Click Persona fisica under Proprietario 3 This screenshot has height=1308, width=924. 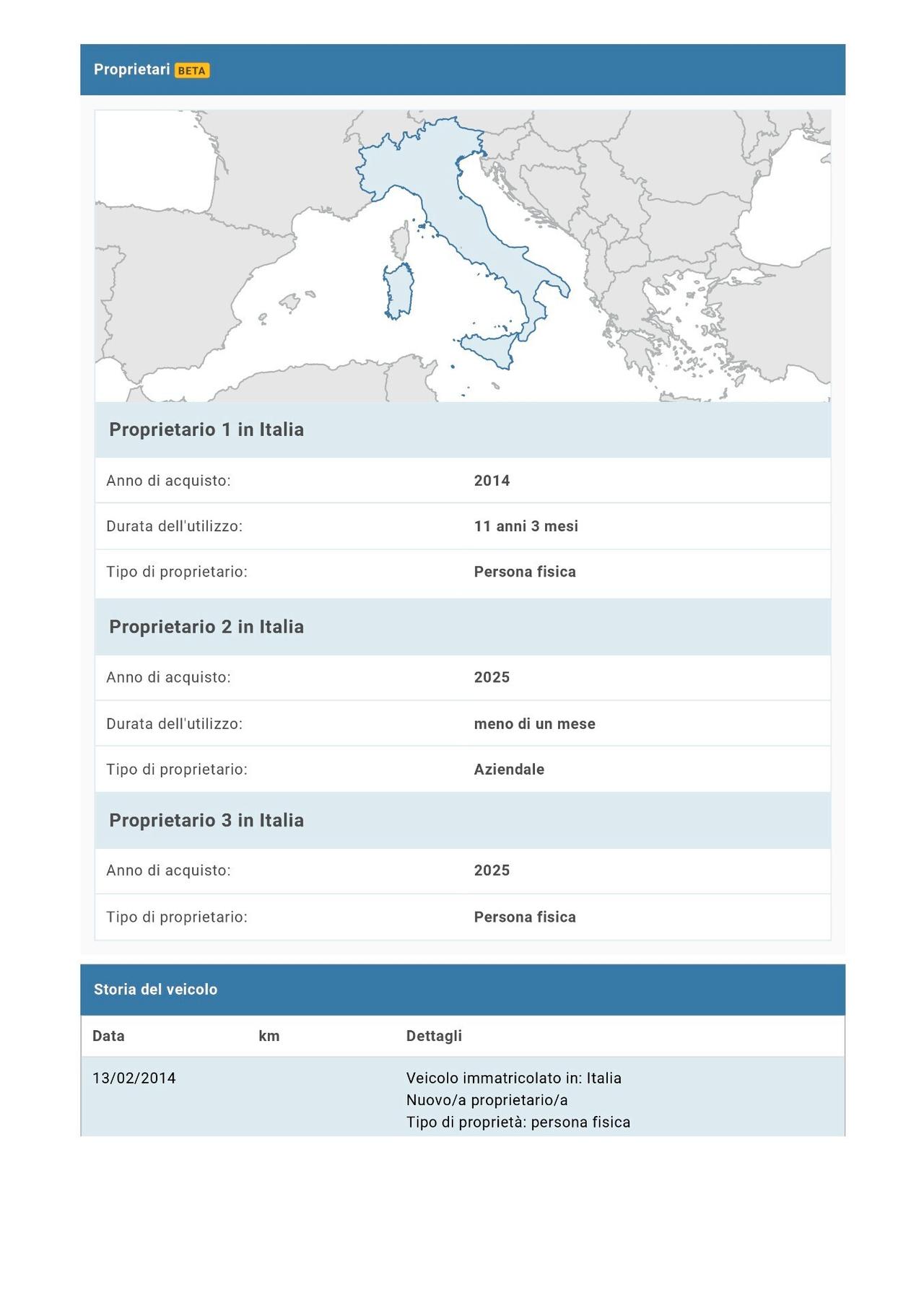(525, 917)
